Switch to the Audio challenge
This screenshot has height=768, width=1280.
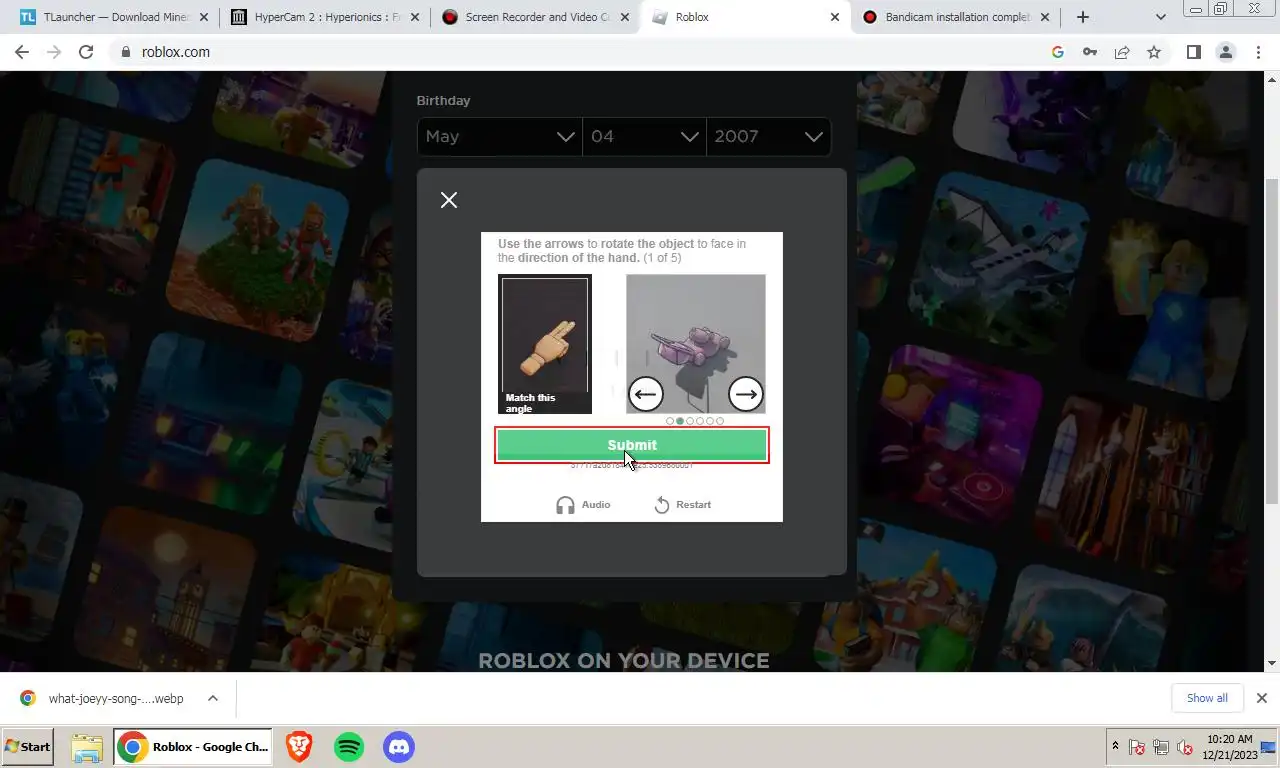point(583,505)
